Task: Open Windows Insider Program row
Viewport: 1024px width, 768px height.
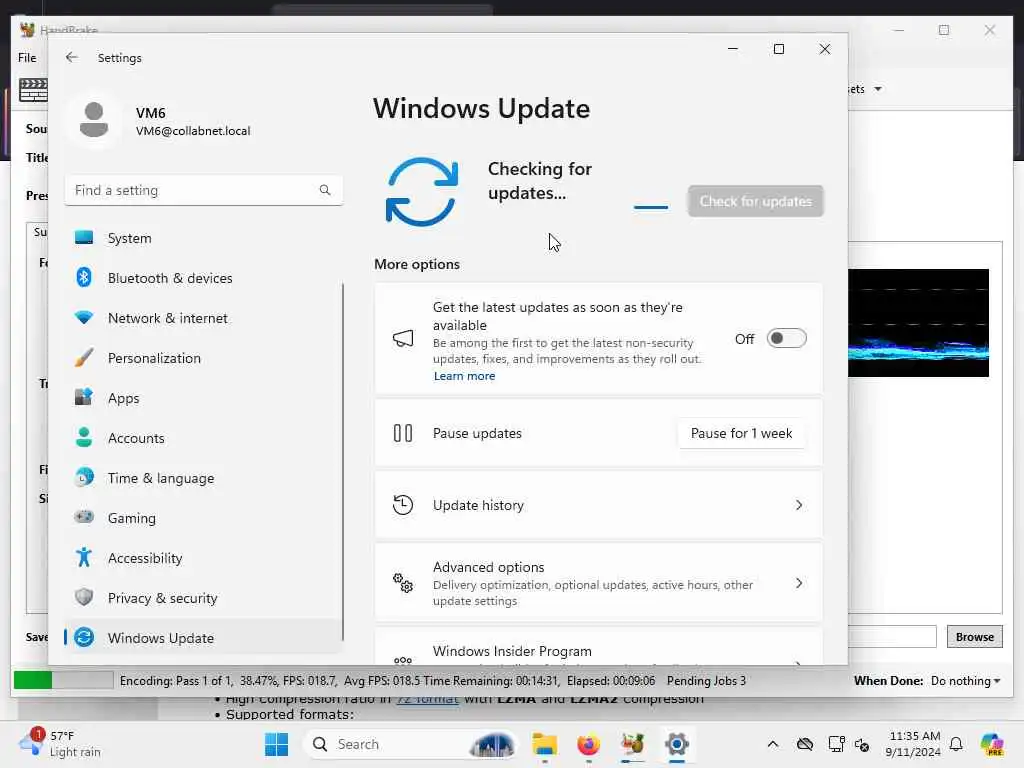Action: (598, 649)
